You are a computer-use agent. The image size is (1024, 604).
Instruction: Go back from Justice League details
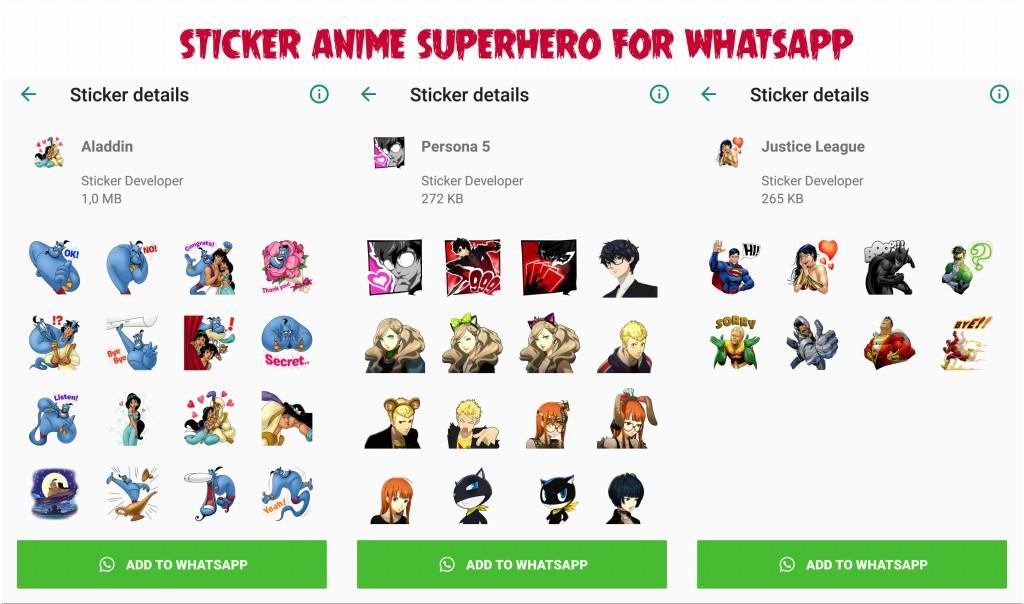coord(709,95)
